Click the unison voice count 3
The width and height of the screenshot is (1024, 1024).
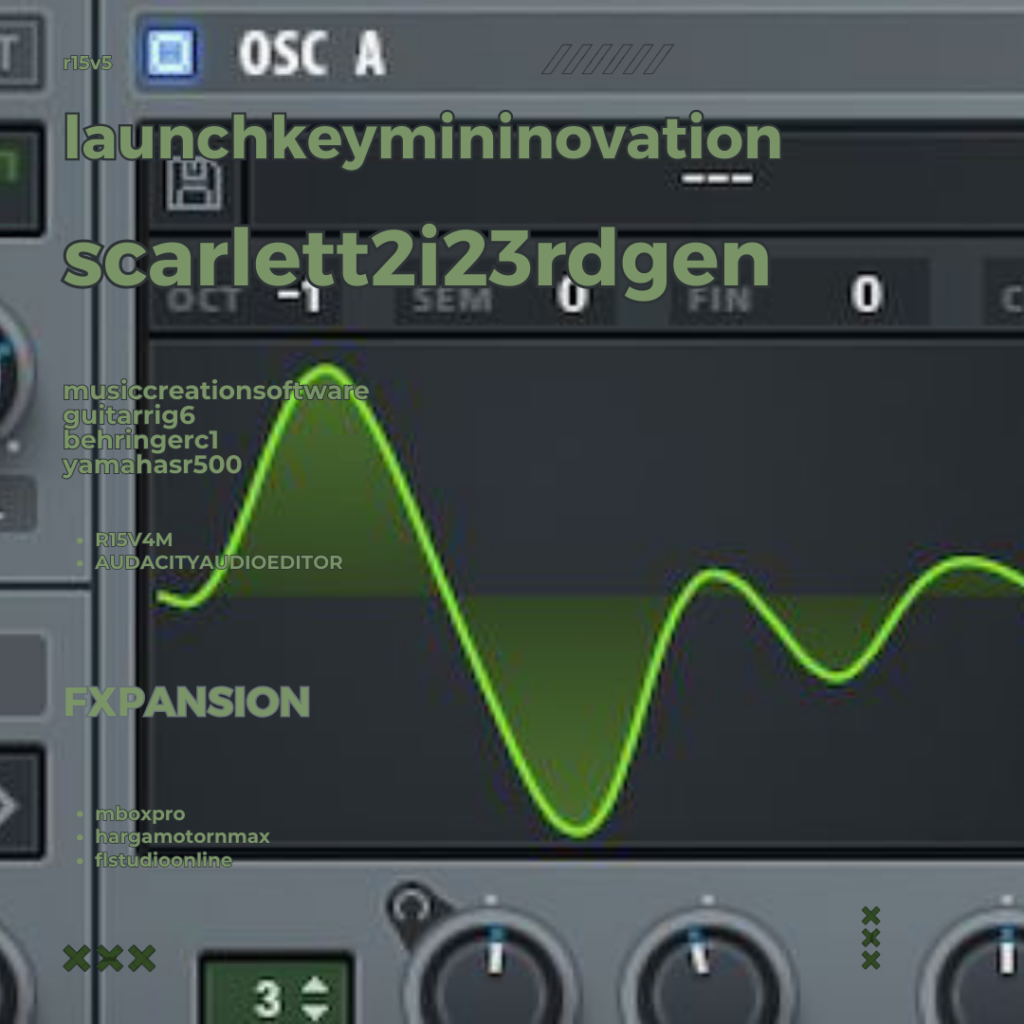pyautogui.click(x=268, y=998)
